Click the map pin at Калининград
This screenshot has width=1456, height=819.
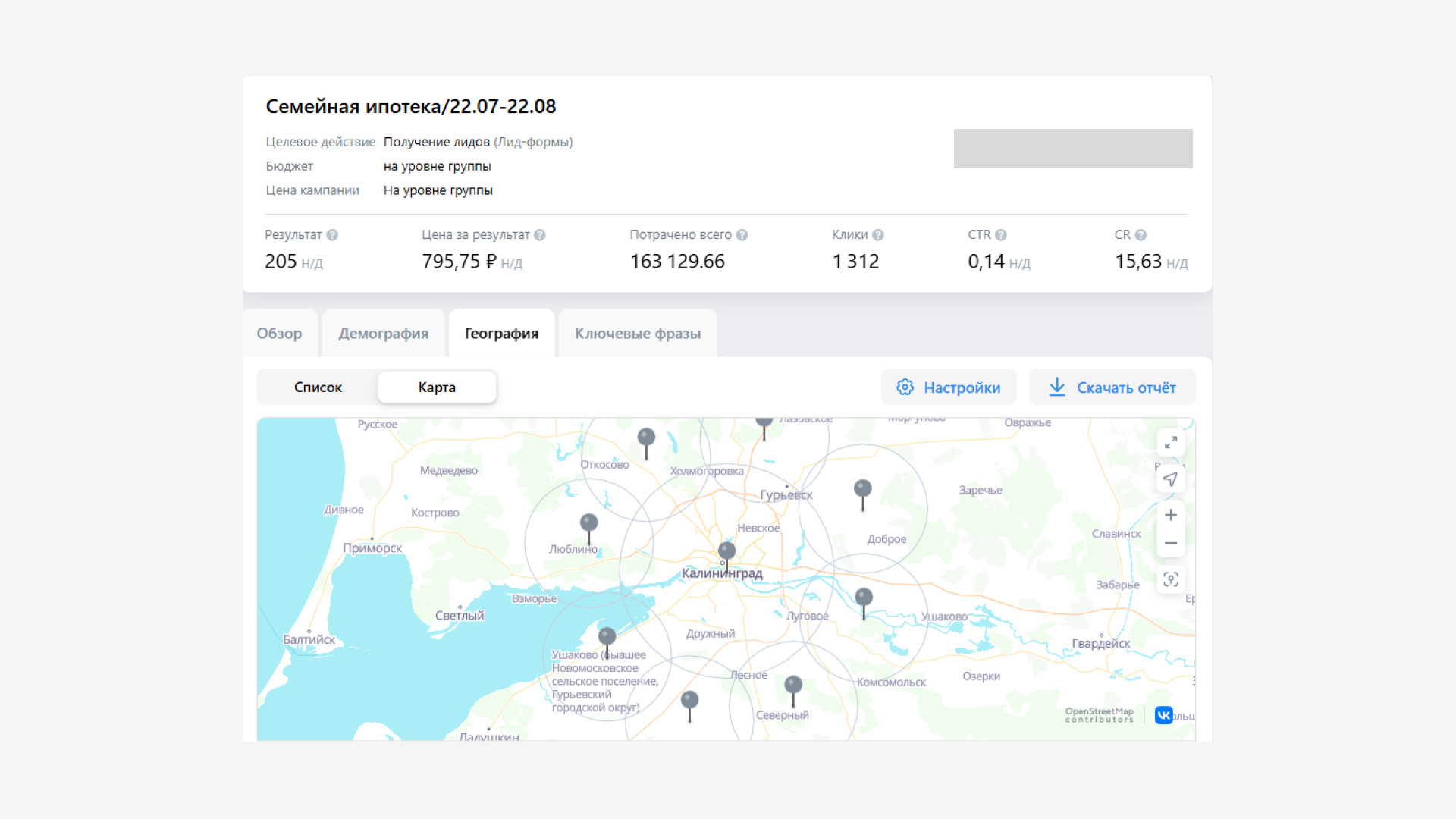[726, 551]
